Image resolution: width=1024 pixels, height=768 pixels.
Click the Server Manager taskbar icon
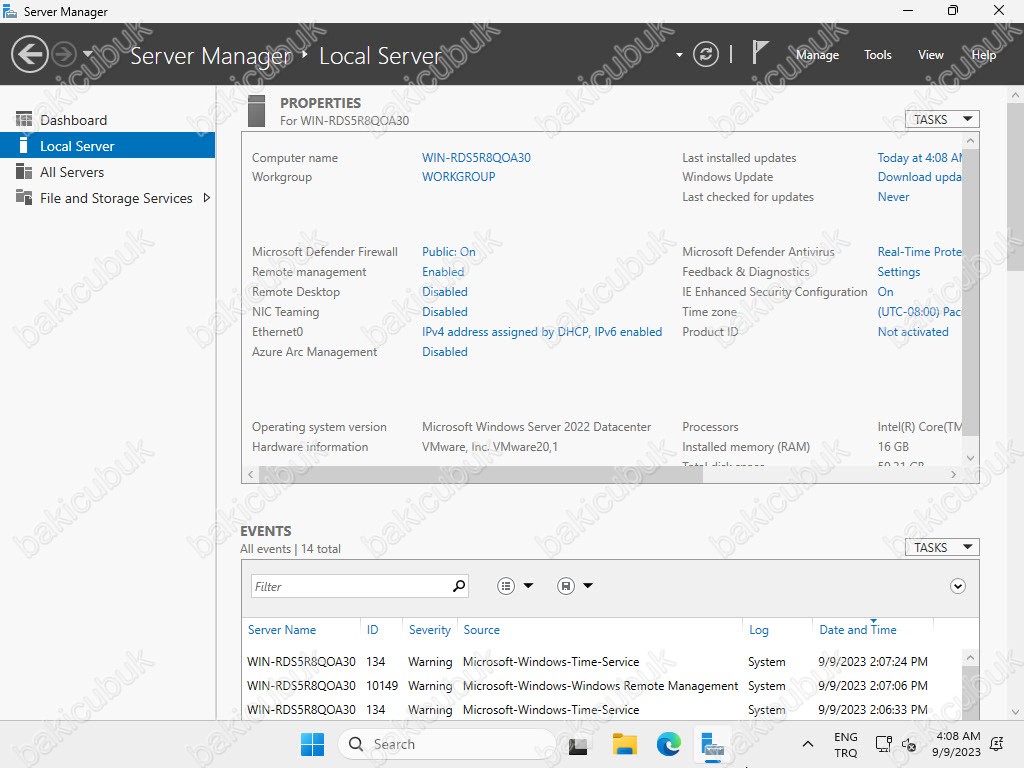click(712, 745)
